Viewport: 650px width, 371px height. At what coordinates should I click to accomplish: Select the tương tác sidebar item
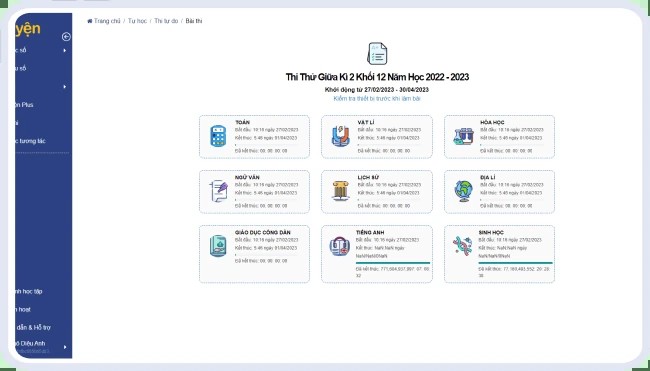[x=30, y=141]
